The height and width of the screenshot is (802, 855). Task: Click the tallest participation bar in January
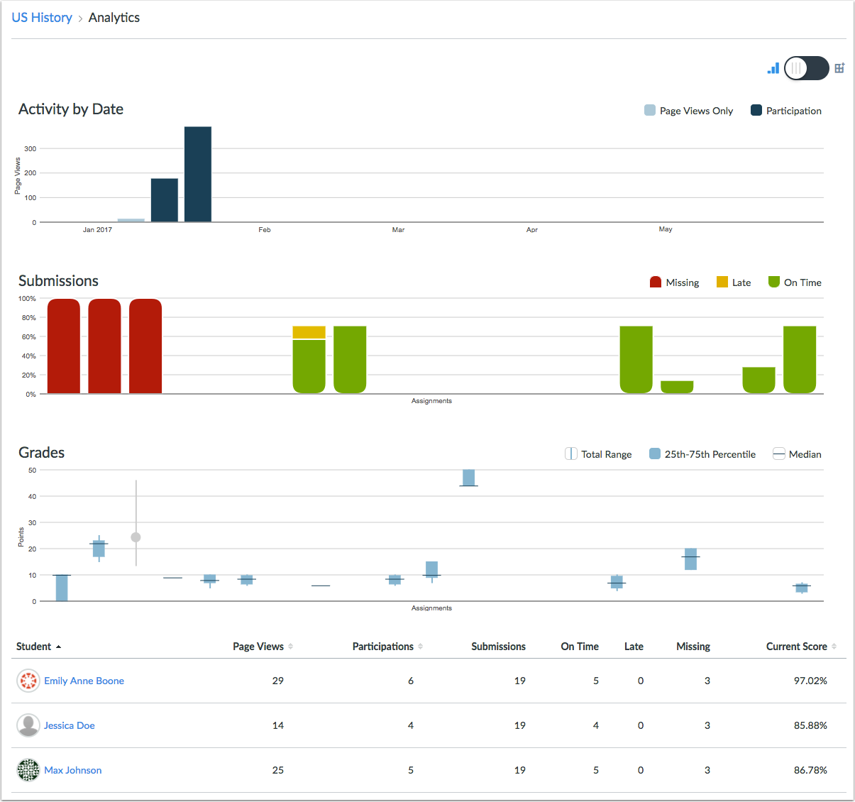(198, 174)
